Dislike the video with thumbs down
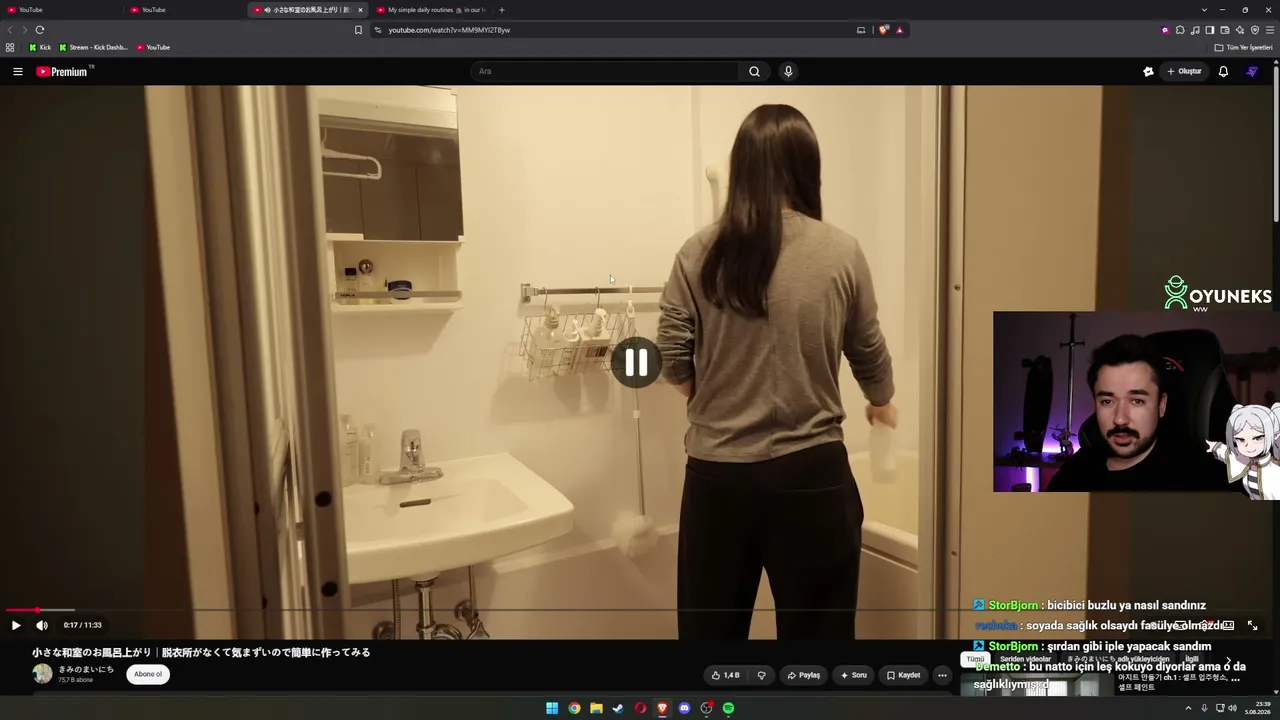 pos(761,675)
